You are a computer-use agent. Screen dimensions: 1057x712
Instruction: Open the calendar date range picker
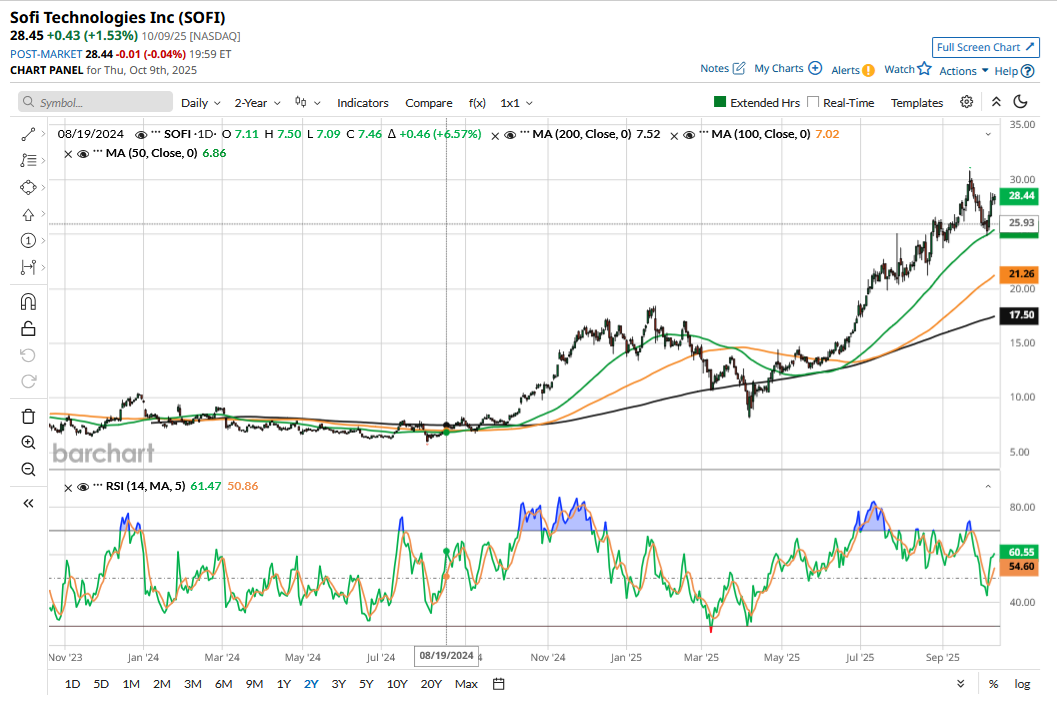pyautogui.click(x=498, y=684)
